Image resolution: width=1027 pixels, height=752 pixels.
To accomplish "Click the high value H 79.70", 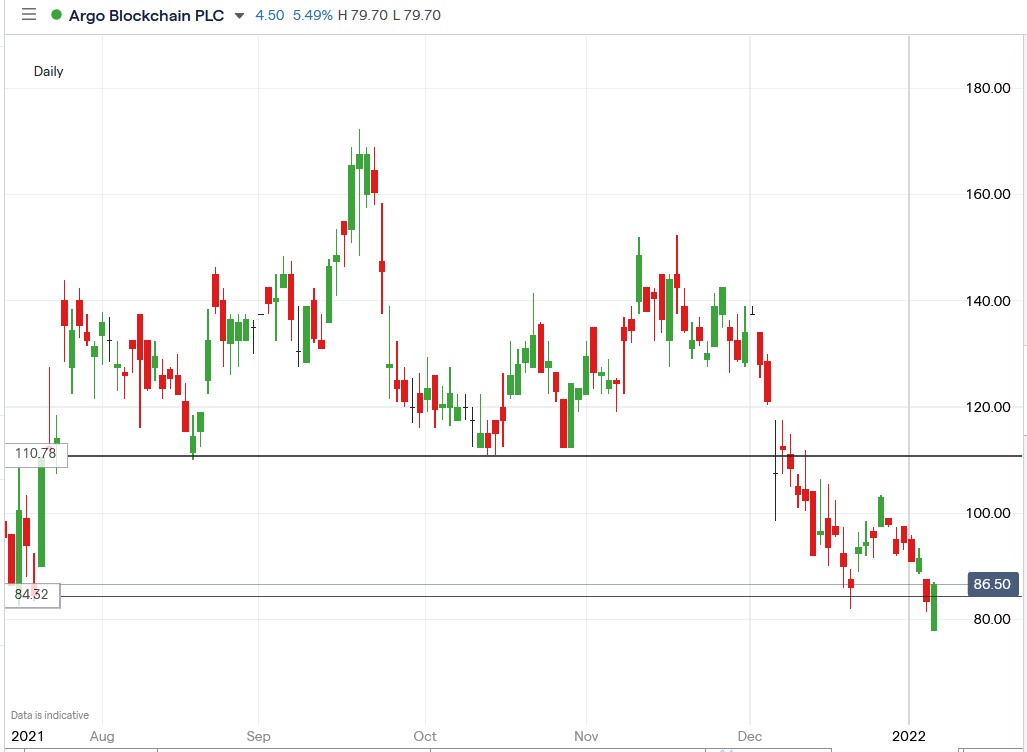I will click(x=362, y=16).
